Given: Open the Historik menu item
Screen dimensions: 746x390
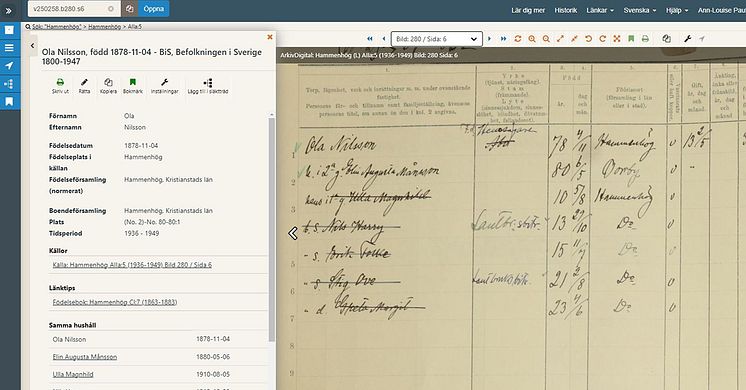Looking at the screenshot, I should [x=566, y=10].
